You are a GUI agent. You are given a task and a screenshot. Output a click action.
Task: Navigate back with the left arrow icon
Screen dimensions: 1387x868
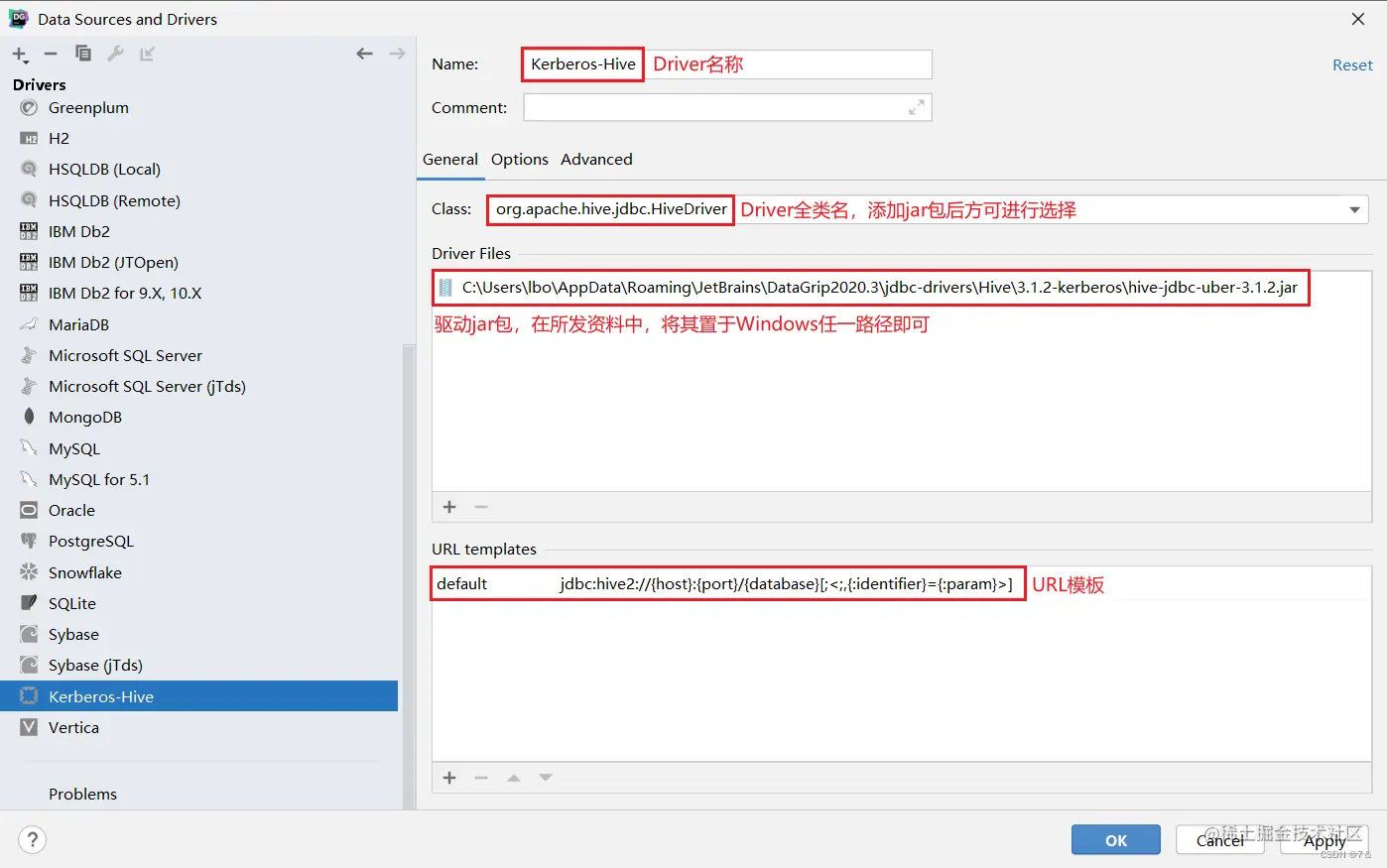(x=364, y=54)
